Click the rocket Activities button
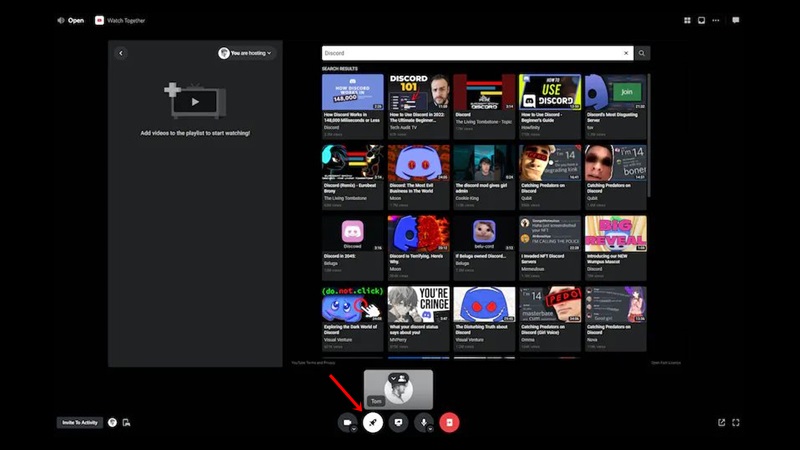This screenshot has height=450, width=800. (373, 422)
